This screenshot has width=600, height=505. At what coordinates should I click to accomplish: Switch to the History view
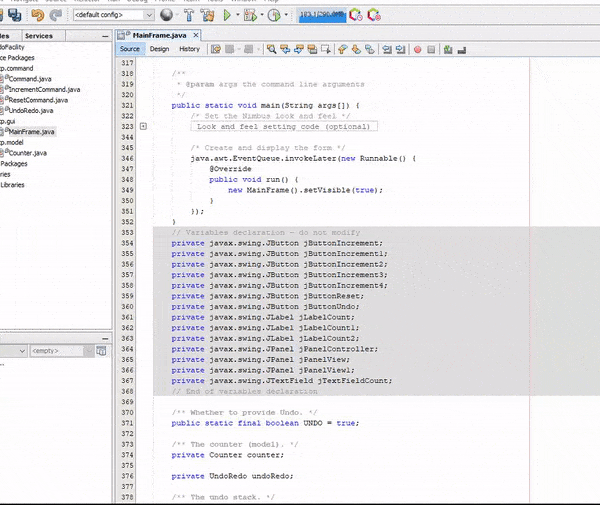tap(189, 48)
